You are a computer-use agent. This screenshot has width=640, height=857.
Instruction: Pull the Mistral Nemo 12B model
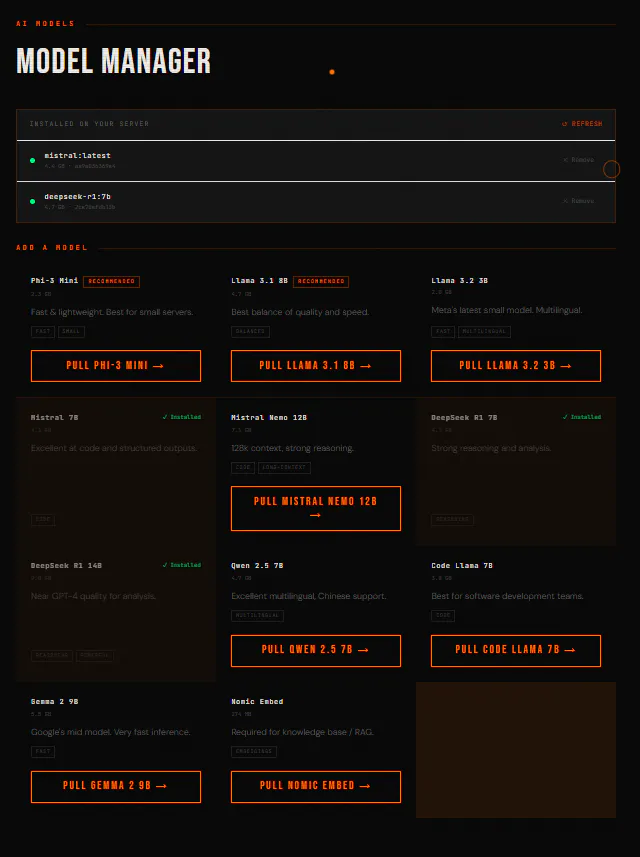pyautogui.click(x=316, y=508)
